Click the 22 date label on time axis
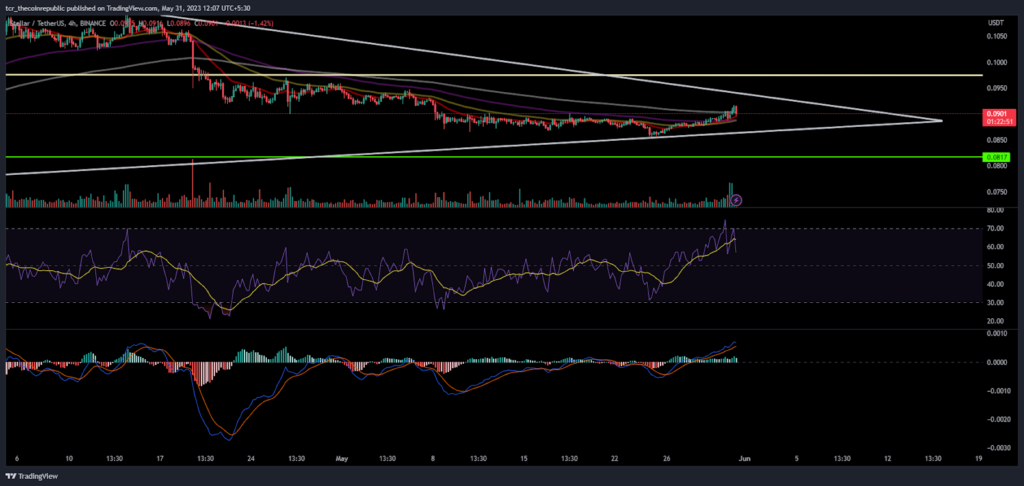Image resolution: width=1024 pixels, height=486 pixels. click(x=615, y=459)
